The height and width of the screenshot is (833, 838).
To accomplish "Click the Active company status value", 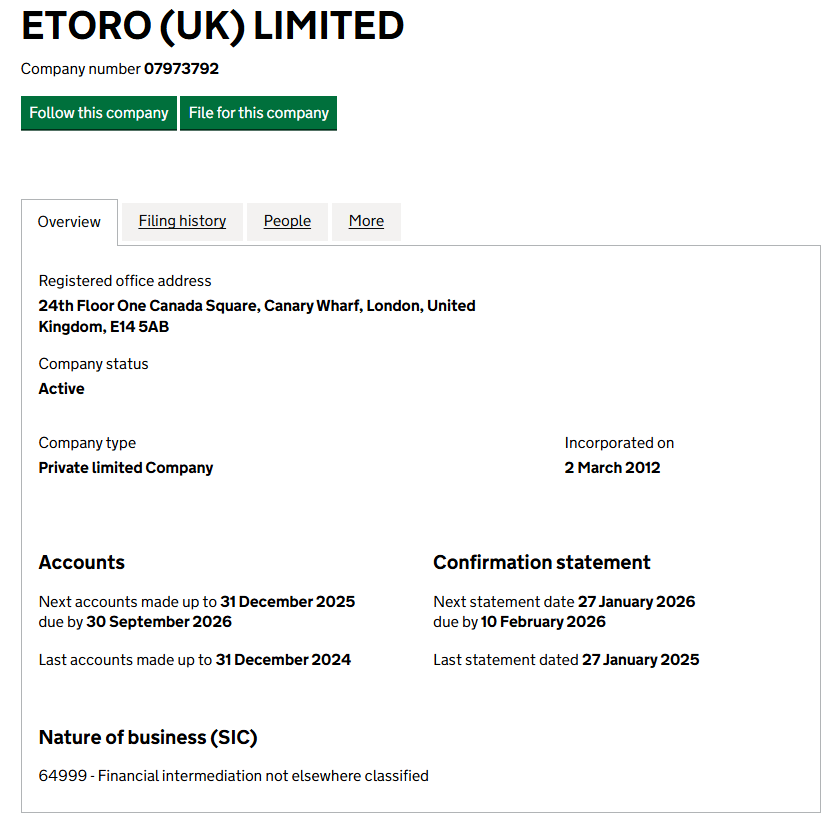I will (x=62, y=389).
